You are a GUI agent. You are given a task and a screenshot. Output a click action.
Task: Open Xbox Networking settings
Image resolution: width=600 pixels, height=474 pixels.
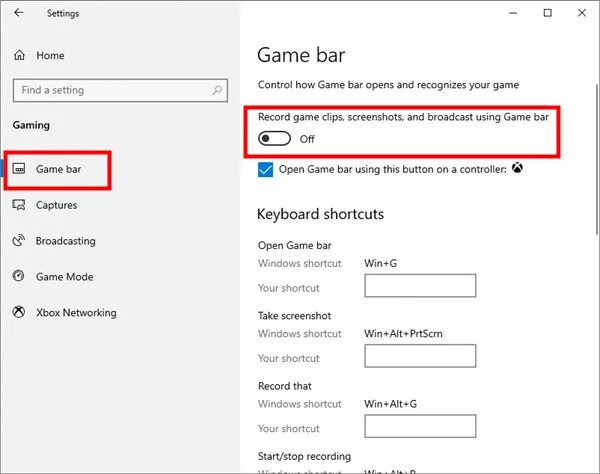coord(76,313)
